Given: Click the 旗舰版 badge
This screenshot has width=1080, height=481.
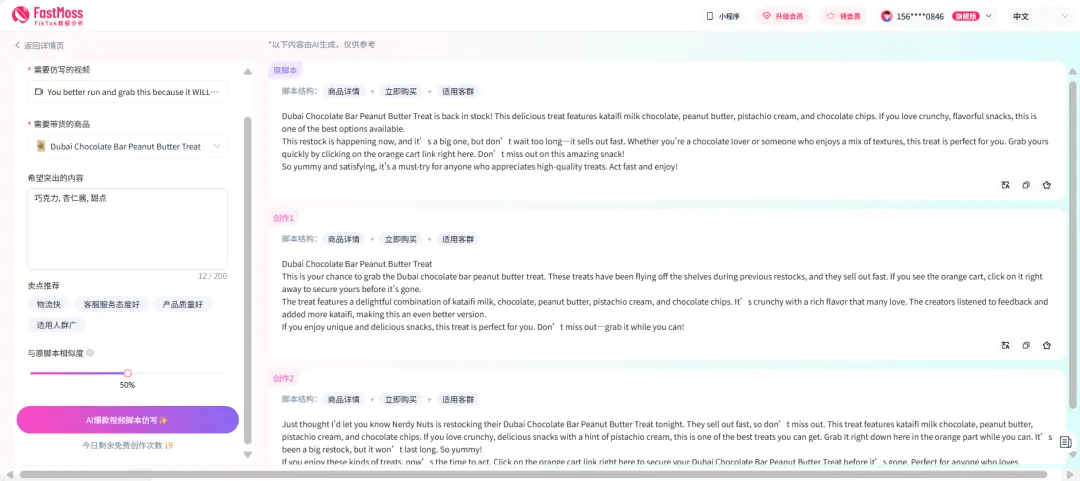Looking at the screenshot, I should point(966,16).
